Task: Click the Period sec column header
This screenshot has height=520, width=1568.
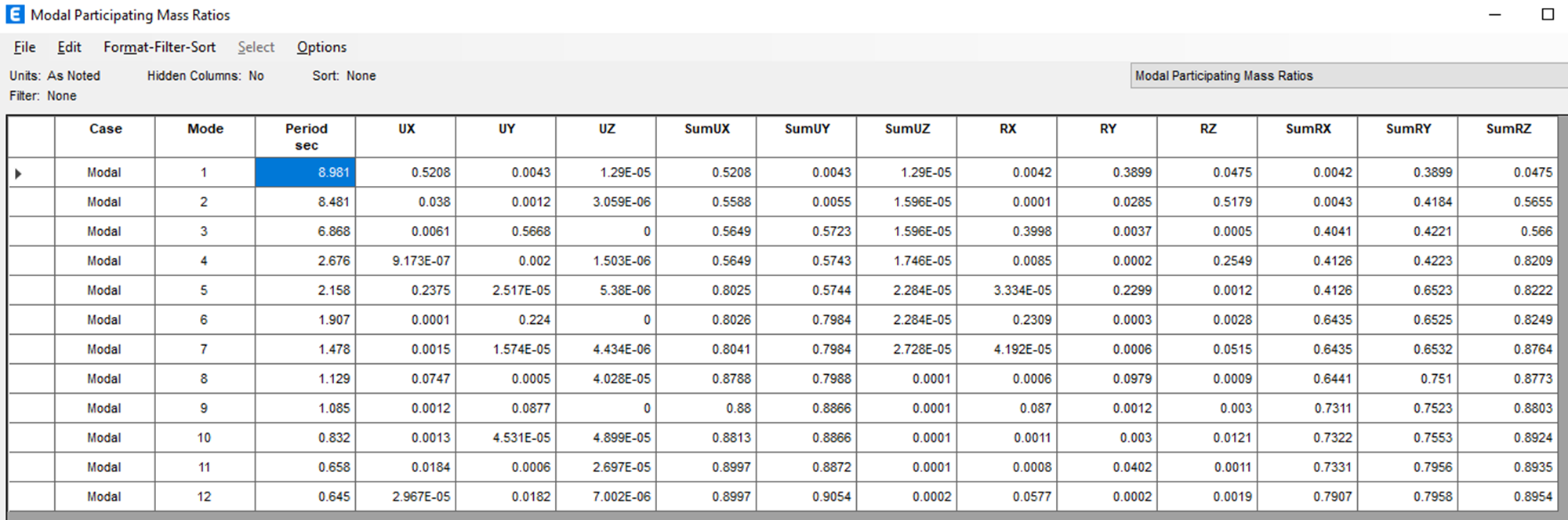Action: pyautogui.click(x=306, y=136)
